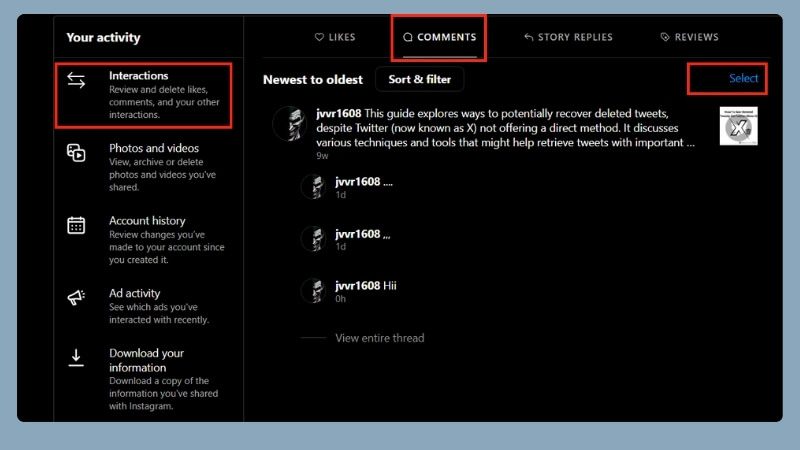This screenshot has height=450, width=800.
Task: Open the Sort & filter options
Action: (419, 79)
